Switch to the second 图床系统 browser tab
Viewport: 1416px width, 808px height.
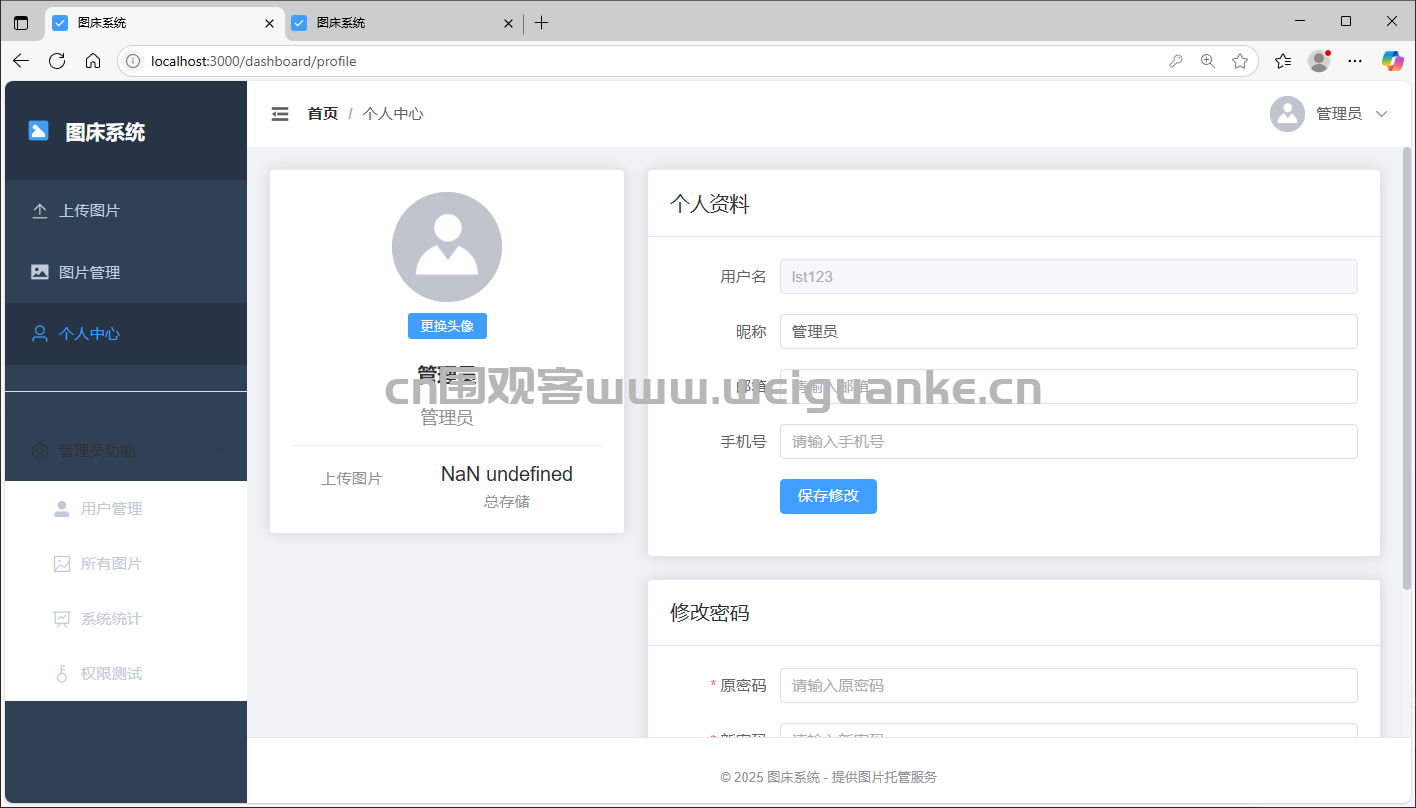point(403,22)
